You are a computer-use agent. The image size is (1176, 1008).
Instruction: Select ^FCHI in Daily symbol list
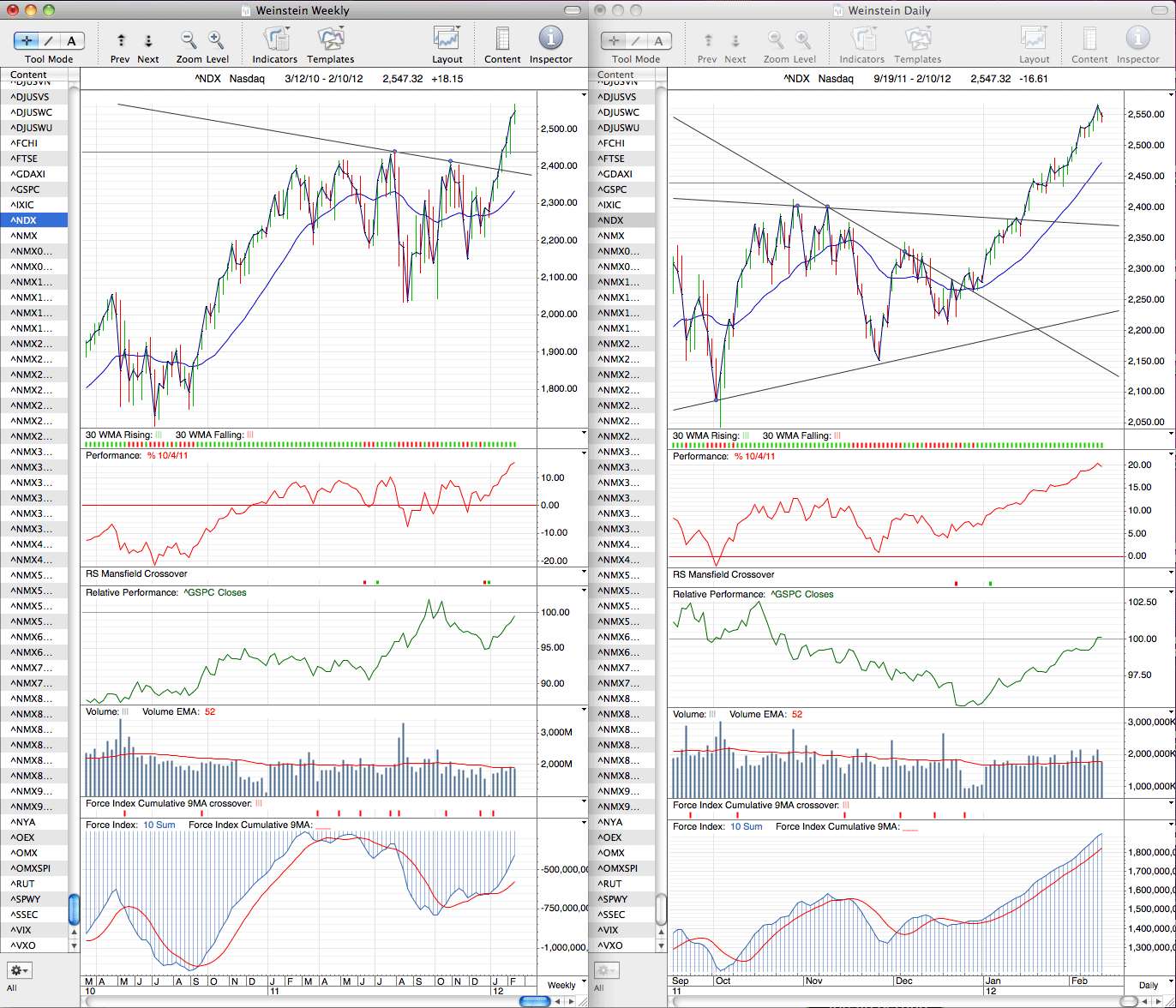coord(621,143)
